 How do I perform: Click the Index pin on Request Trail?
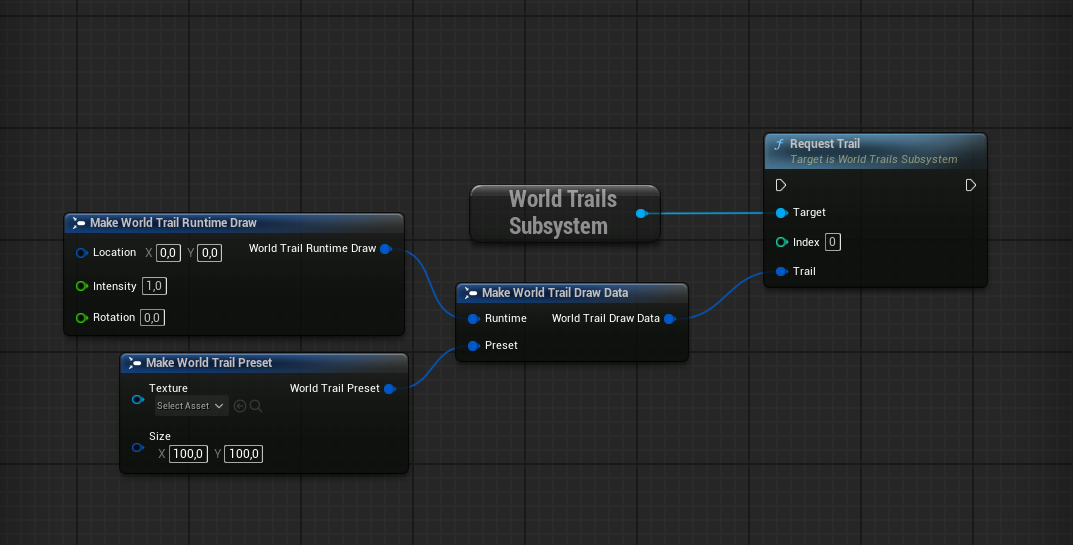point(781,242)
